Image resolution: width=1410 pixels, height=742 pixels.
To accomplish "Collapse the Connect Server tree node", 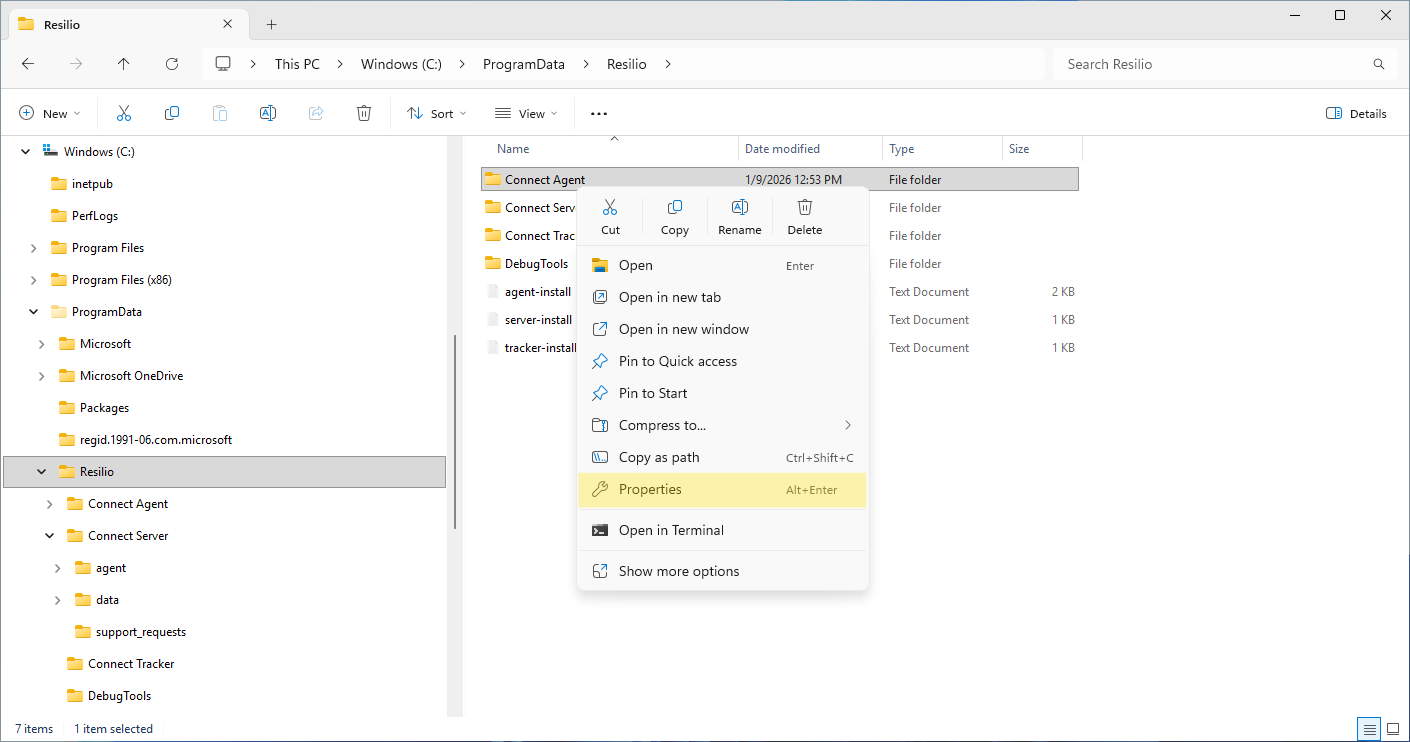I will (x=50, y=536).
